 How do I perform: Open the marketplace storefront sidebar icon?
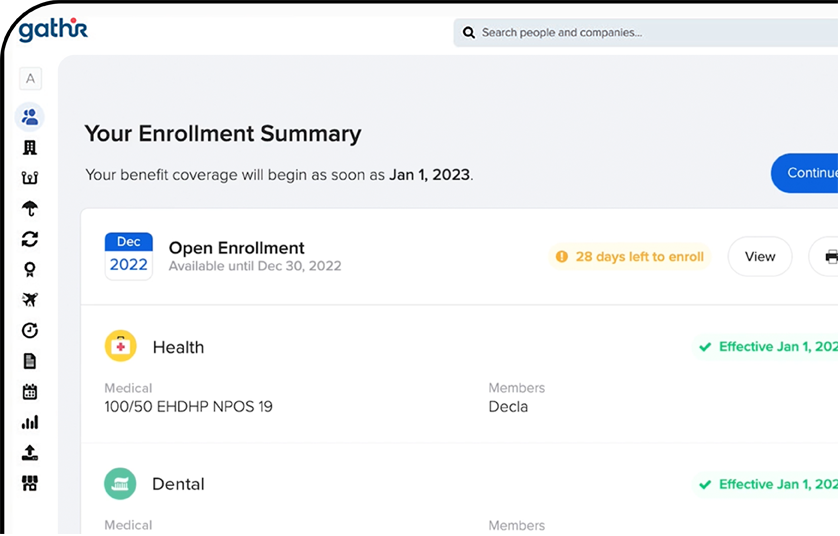pyautogui.click(x=30, y=483)
